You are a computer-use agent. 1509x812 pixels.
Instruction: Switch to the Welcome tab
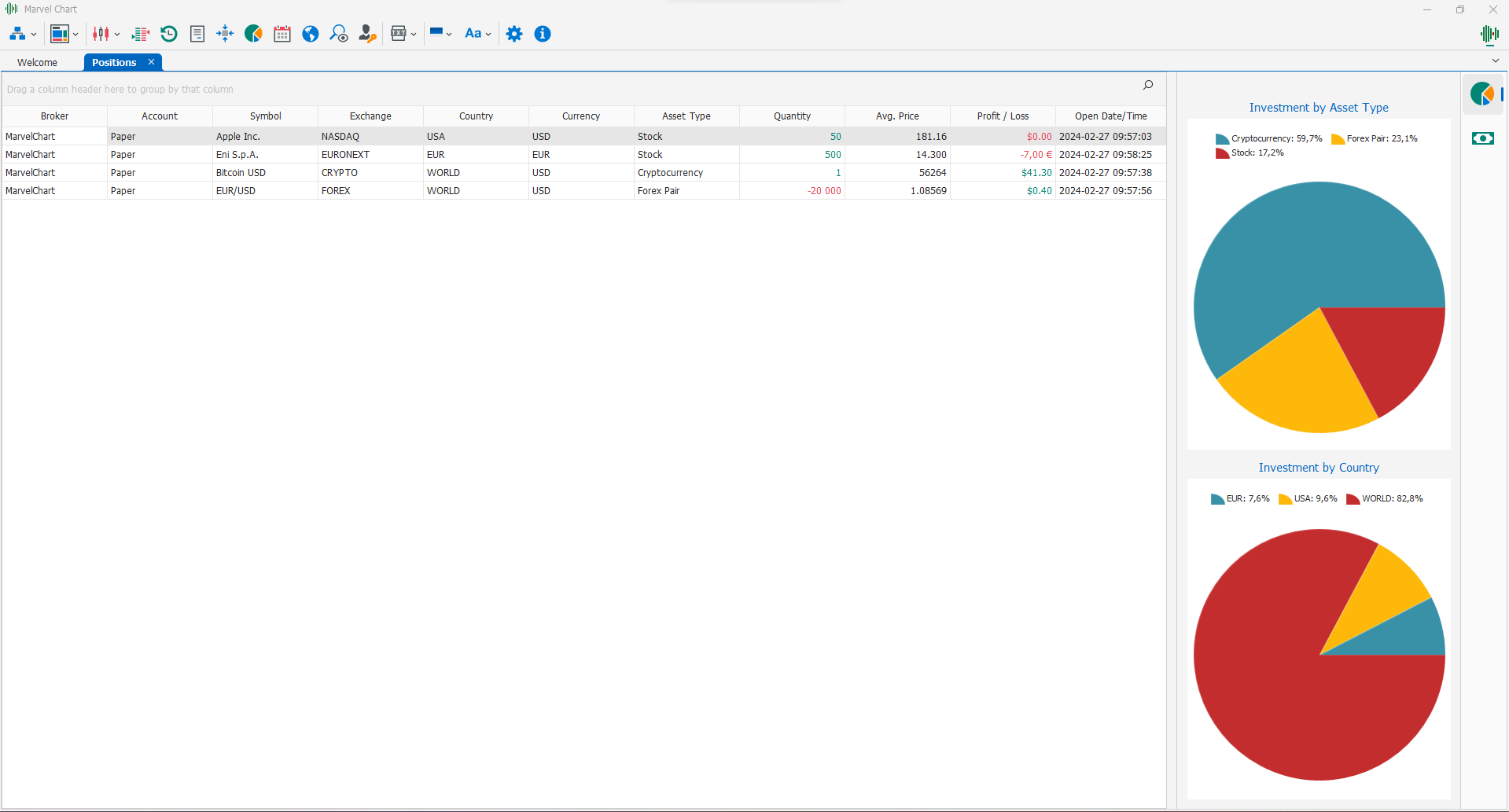coord(38,63)
